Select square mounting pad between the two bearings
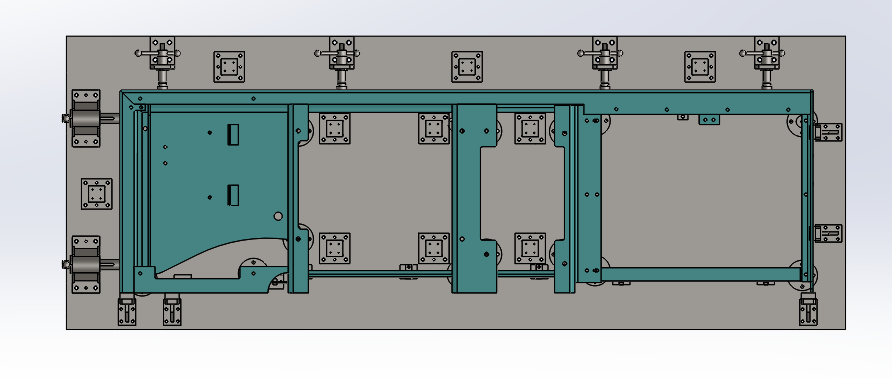Viewport: 892px width, 378px height. (97, 194)
